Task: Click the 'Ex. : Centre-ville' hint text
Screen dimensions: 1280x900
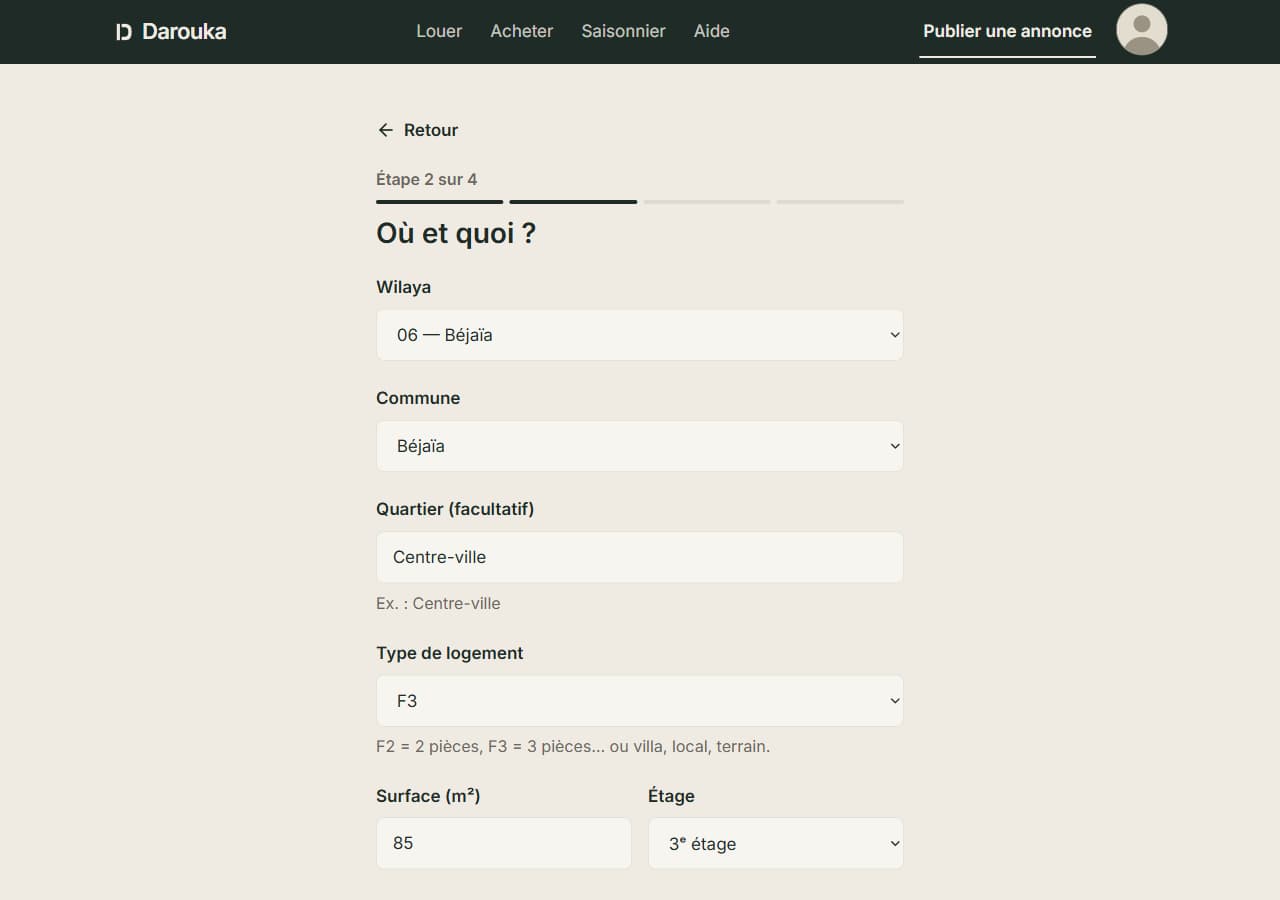Action: [x=438, y=604]
